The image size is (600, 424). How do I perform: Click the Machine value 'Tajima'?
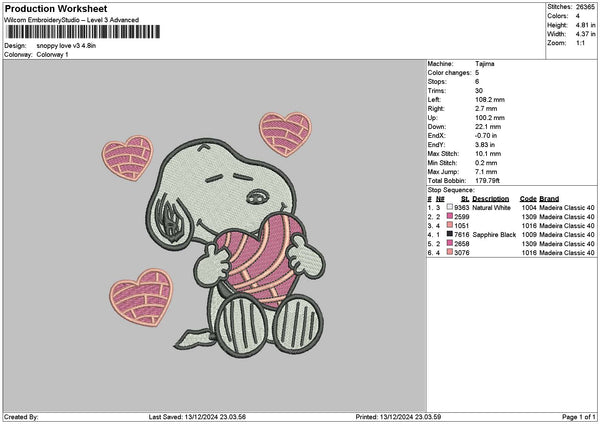[x=485, y=64]
